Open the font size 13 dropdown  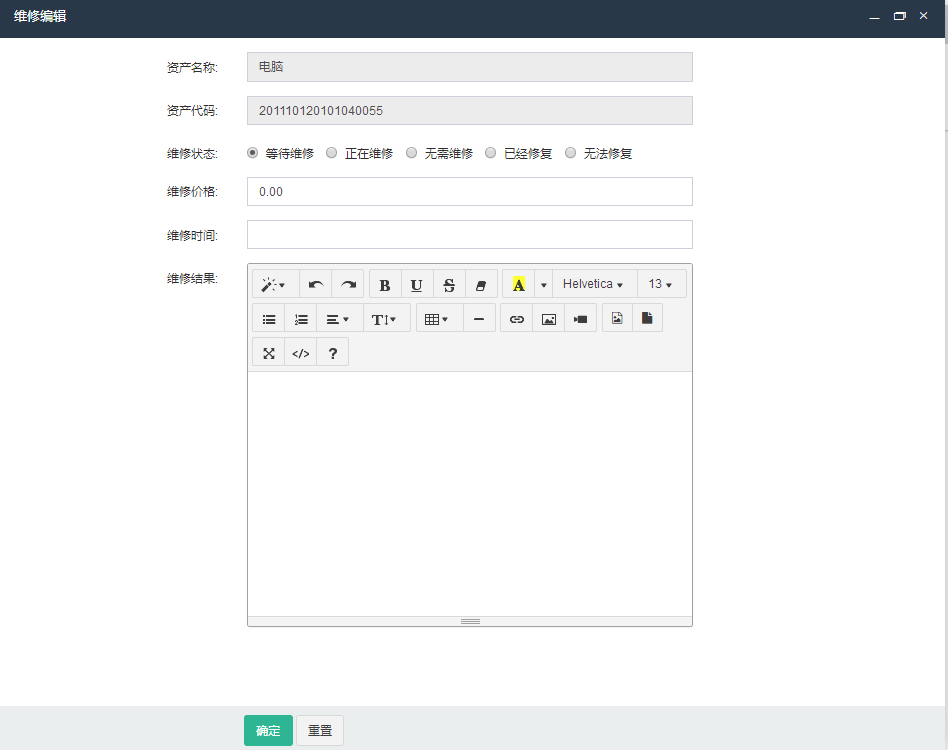click(x=661, y=285)
